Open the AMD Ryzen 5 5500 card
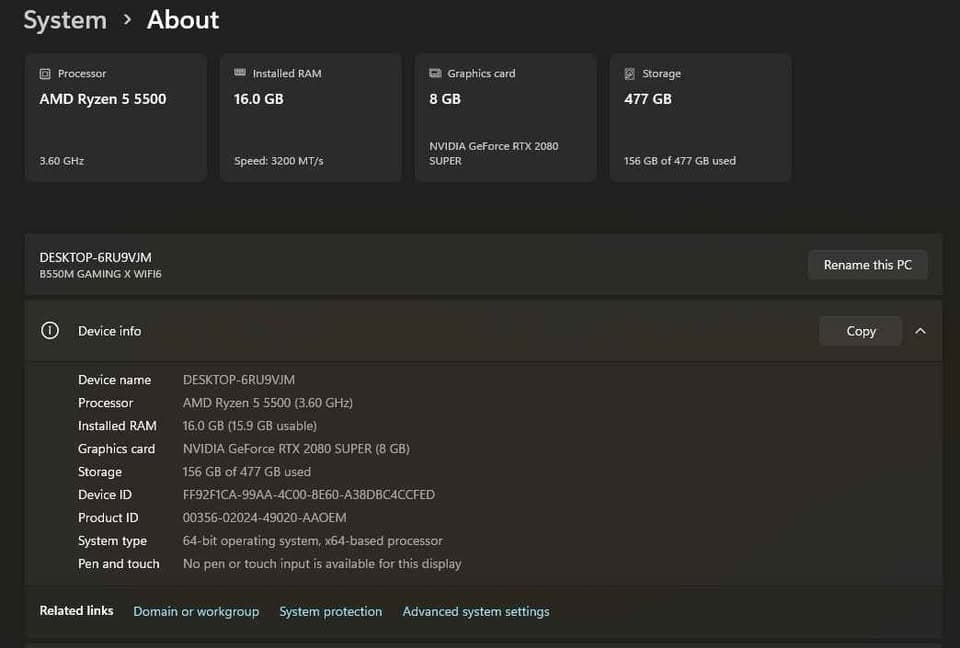The height and width of the screenshot is (648, 960). coord(116,118)
